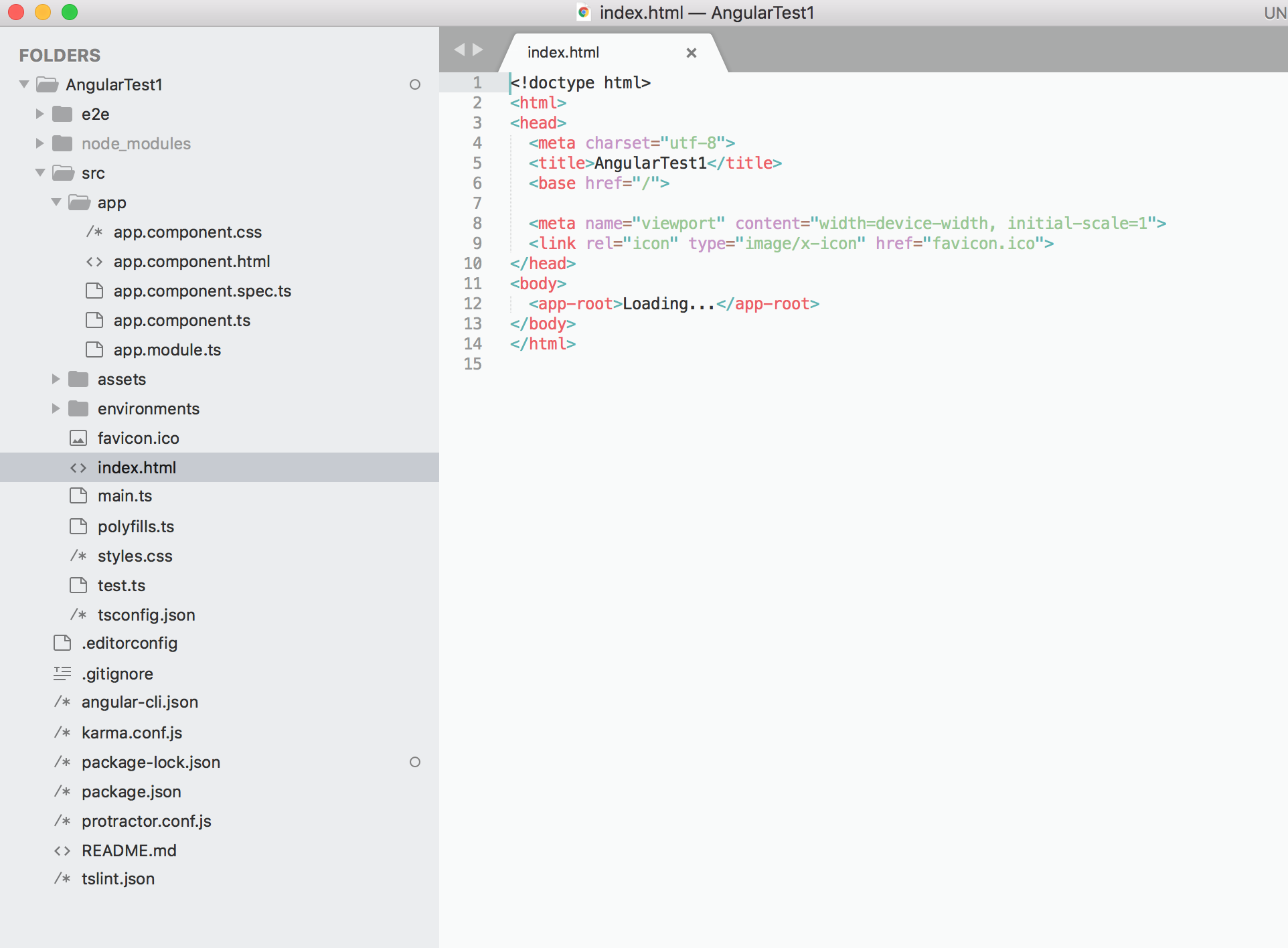The width and height of the screenshot is (1288, 948).
Task: Click the CSS icon beside app.component.css
Action: pyautogui.click(x=94, y=232)
